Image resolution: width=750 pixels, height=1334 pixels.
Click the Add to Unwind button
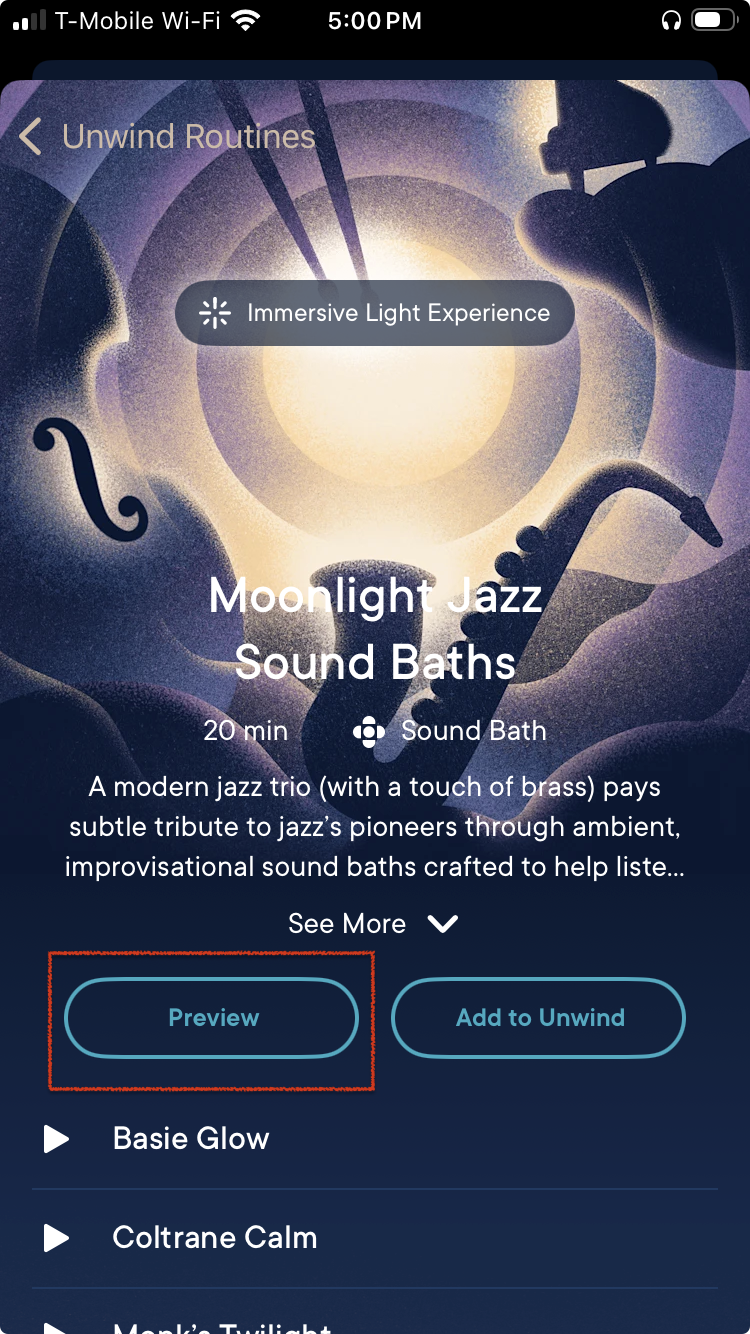click(x=538, y=1018)
